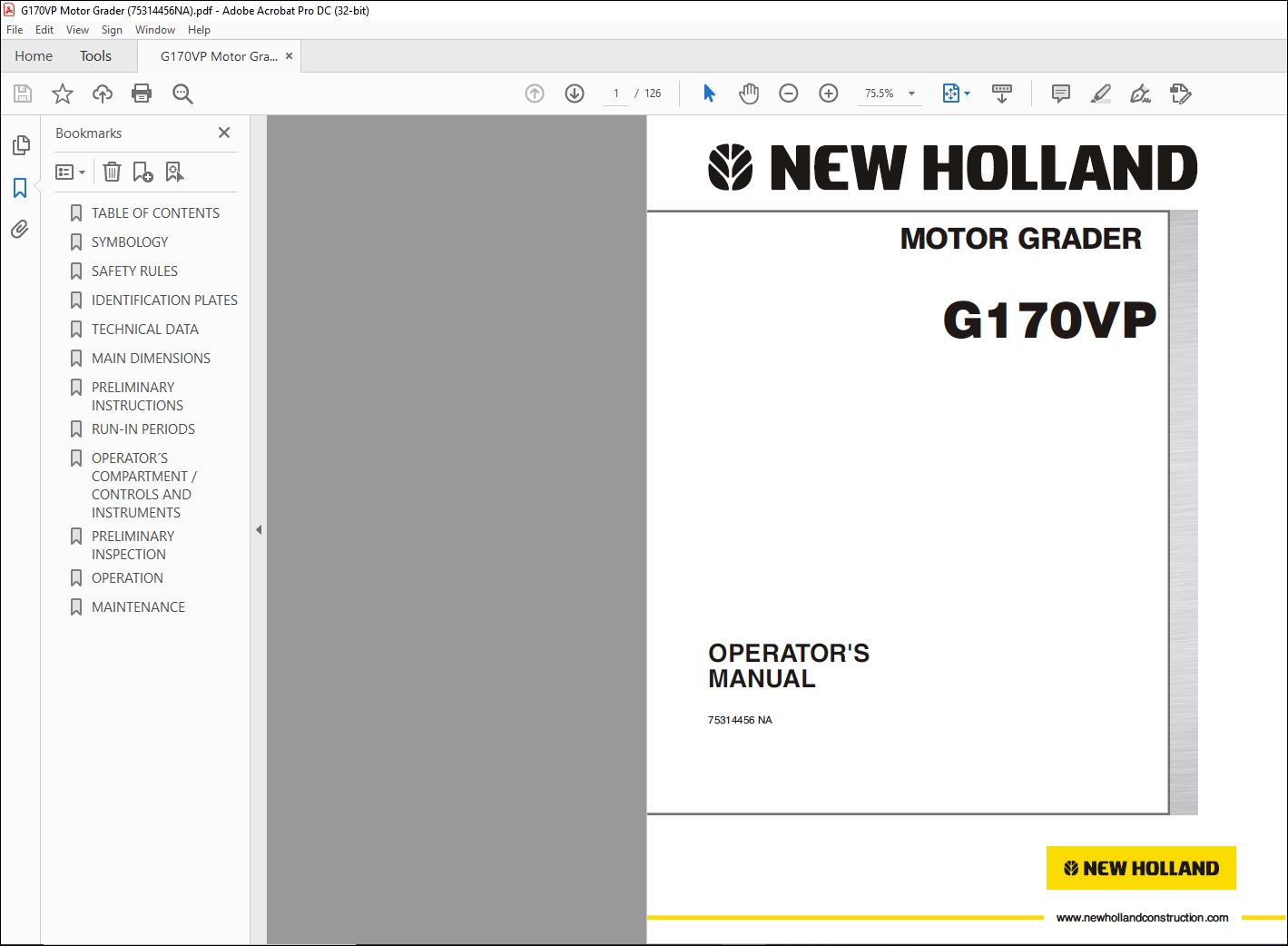Screen dimensions: 1288x946
Task: Open the View menu
Action: point(77,30)
